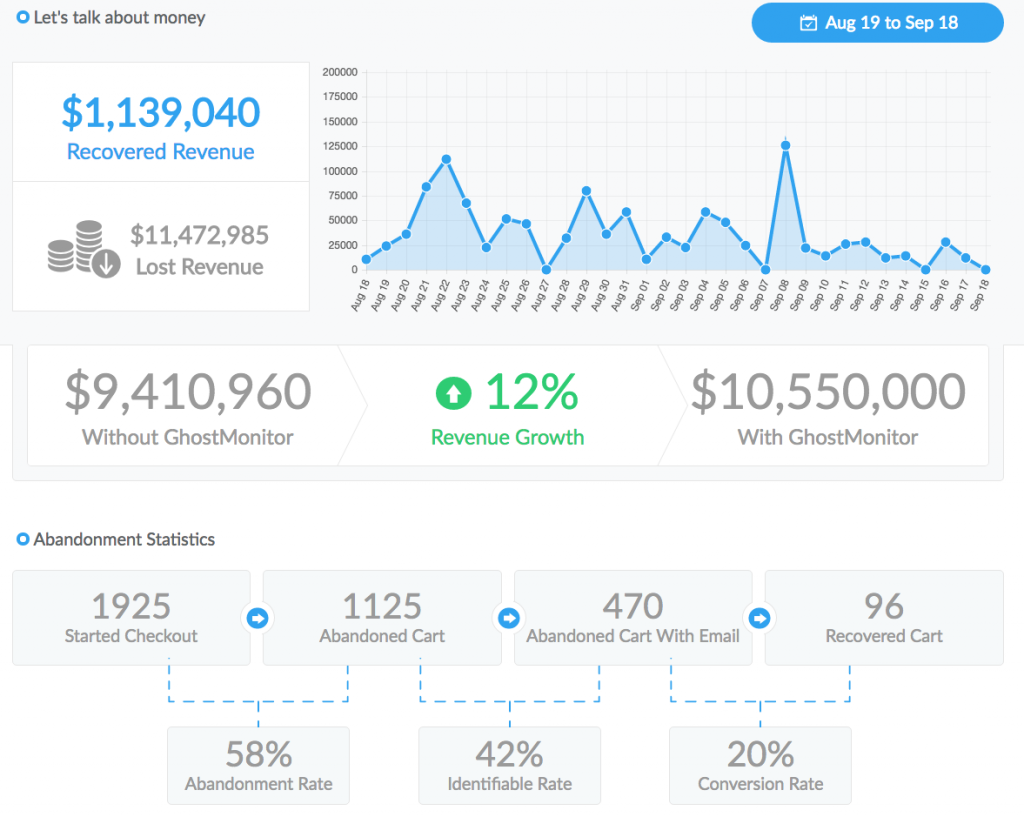
Task: Select the Aug 22 chart data point
Action: (x=446, y=160)
